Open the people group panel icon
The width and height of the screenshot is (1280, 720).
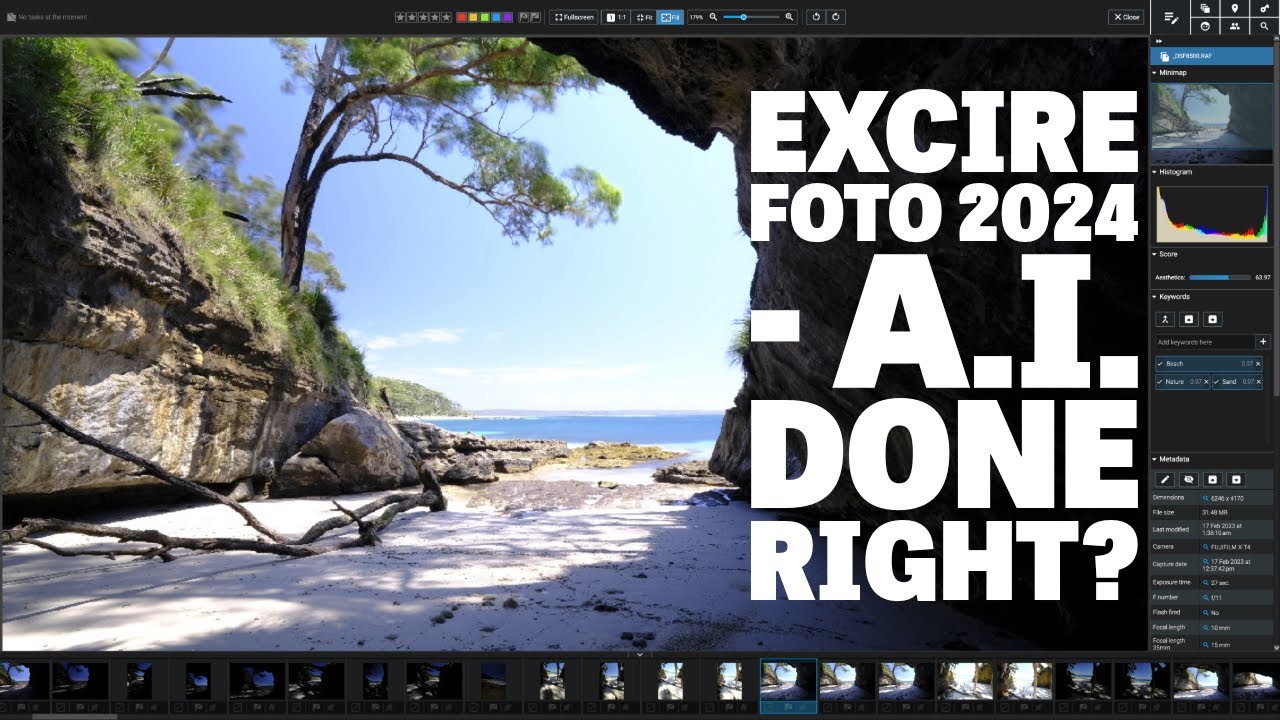point(1234,27)
